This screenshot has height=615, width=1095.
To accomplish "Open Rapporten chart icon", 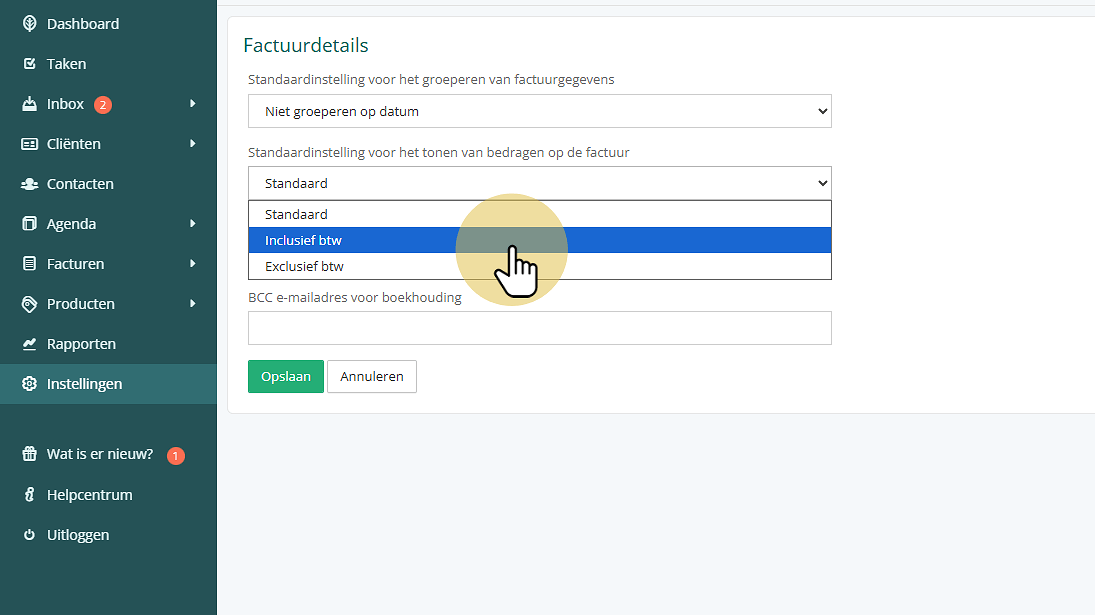I will pos(29,343).
